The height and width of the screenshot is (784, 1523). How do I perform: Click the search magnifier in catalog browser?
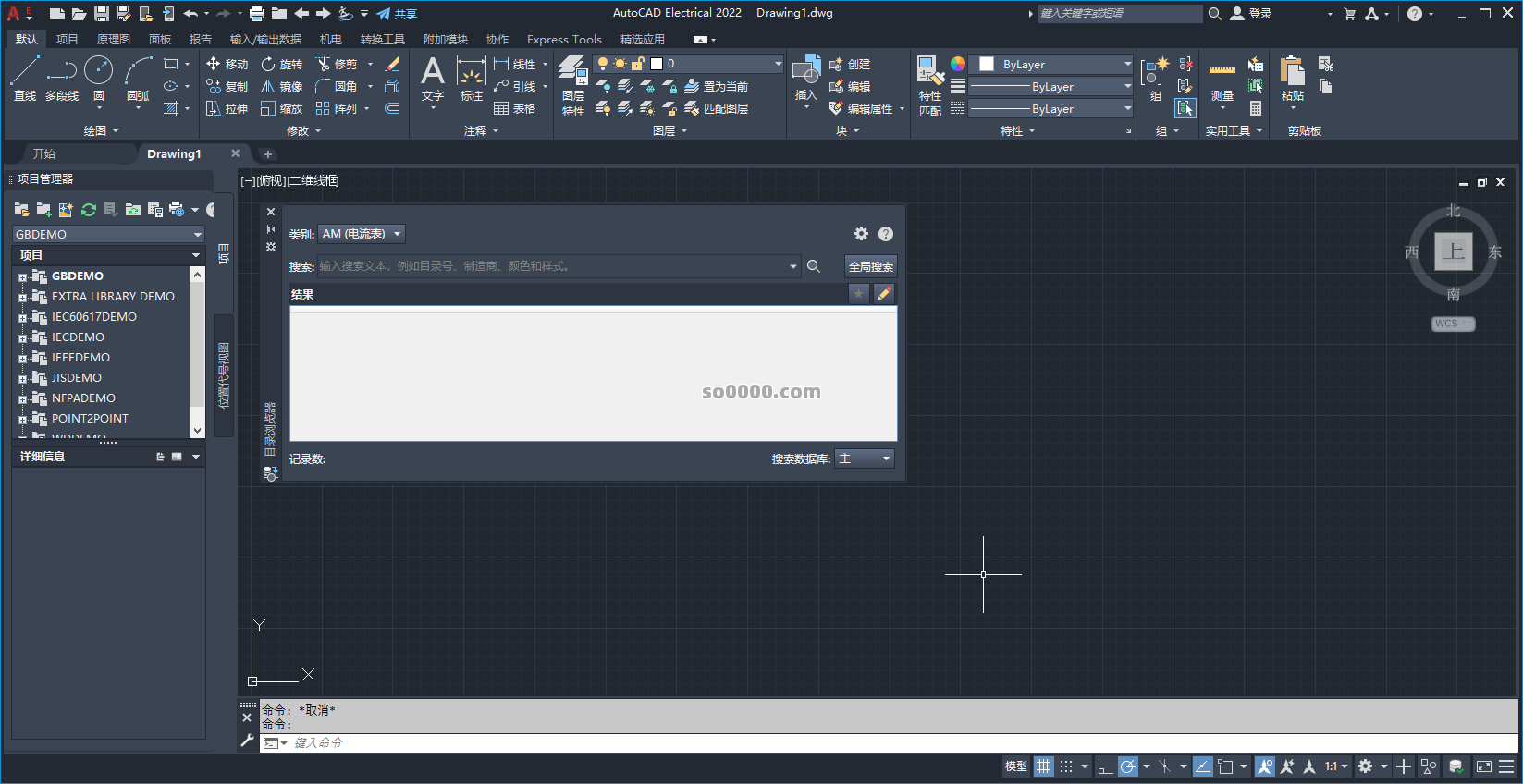pos(814,266)
